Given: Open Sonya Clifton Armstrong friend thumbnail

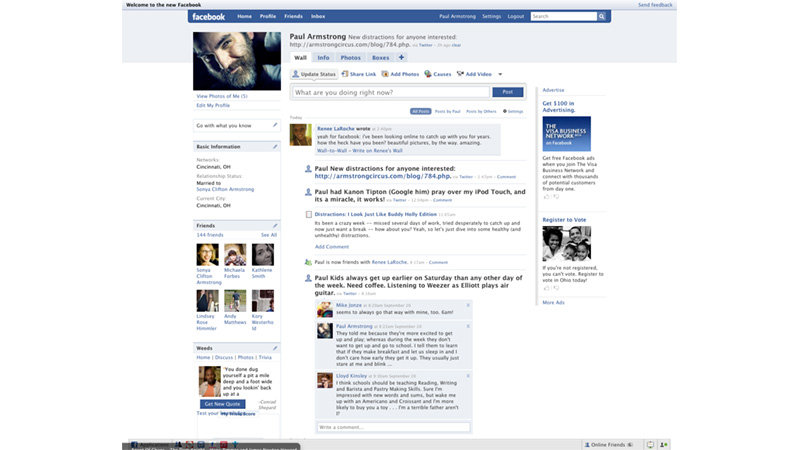Looking at the screenshot, I should [x=208, y=255].
